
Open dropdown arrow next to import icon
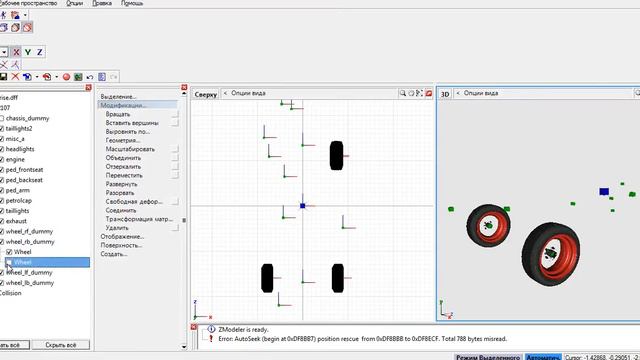pos(37,77)
